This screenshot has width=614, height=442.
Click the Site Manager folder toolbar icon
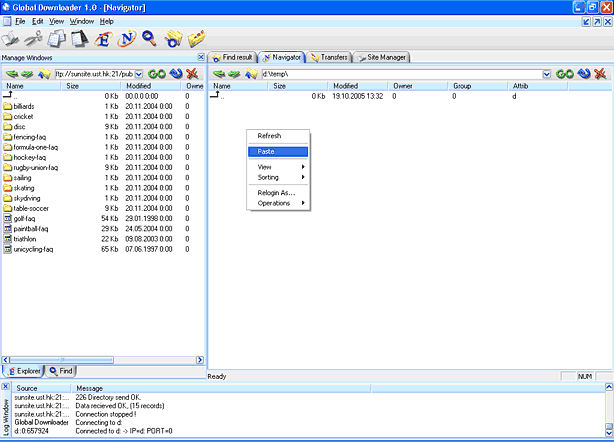click(197, 39)
